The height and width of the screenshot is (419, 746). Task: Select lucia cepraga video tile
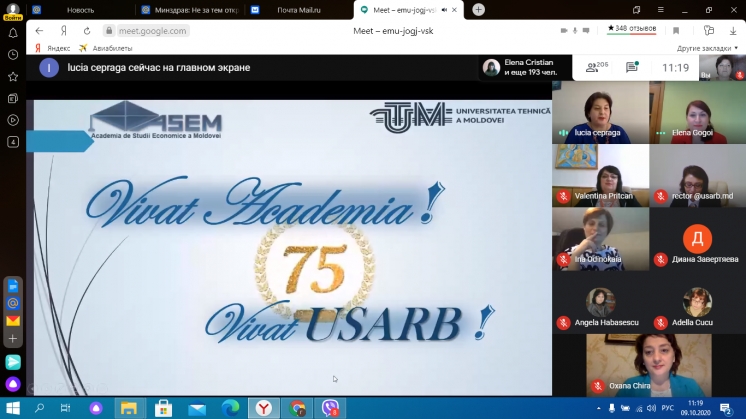(600, 112)
